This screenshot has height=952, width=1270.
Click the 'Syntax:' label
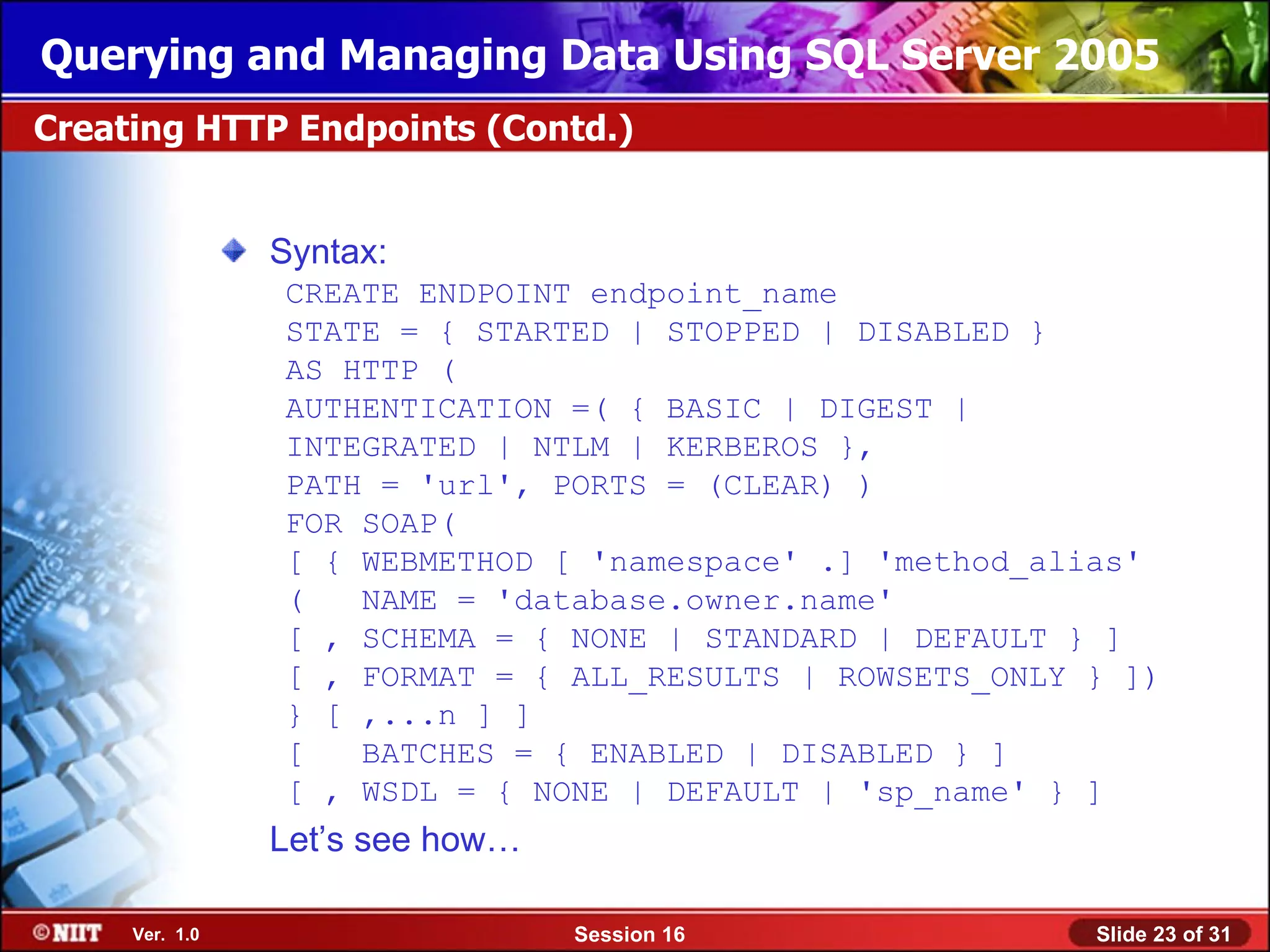(329, 252)
